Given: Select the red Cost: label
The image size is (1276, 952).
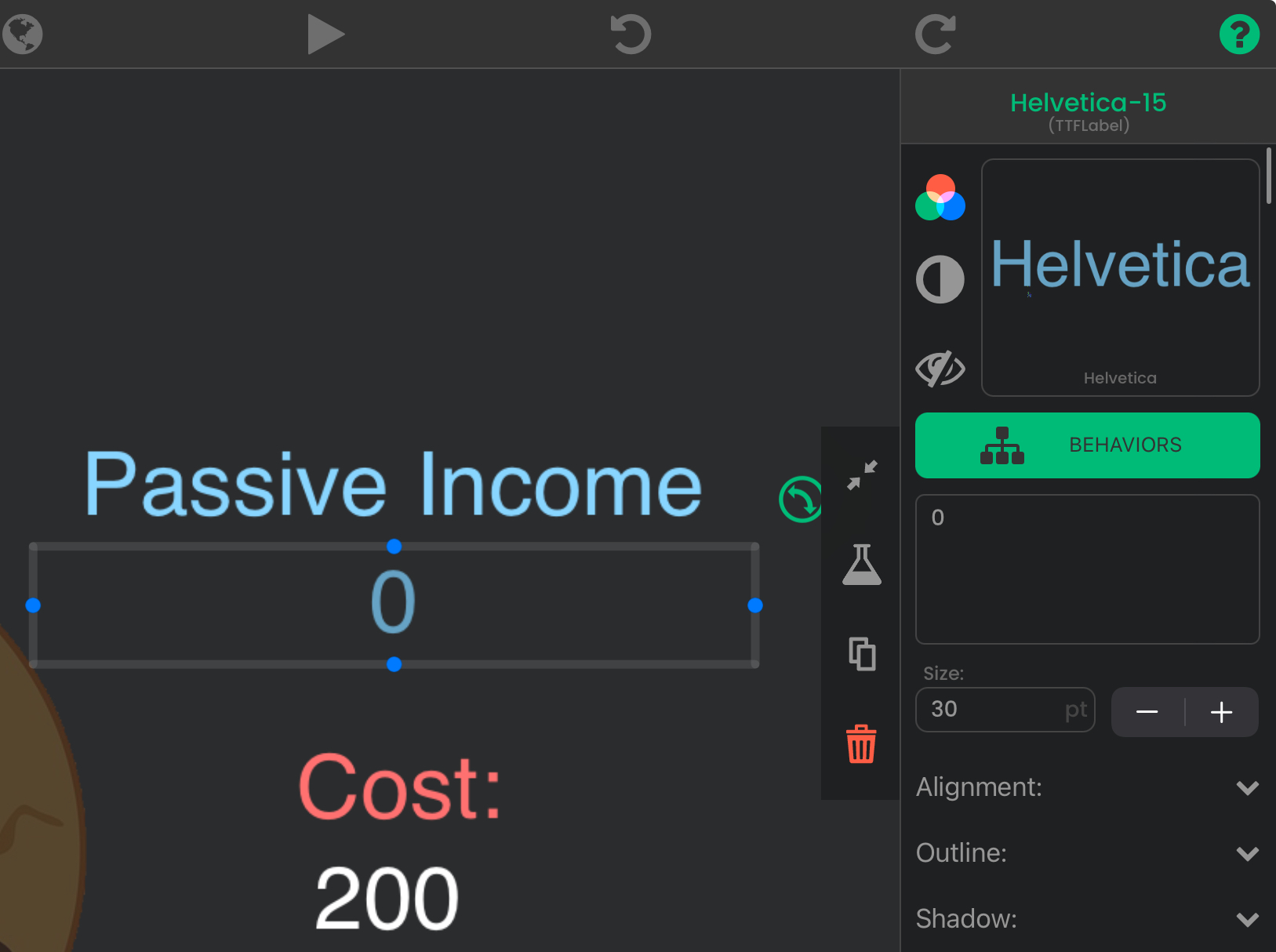Looking at the screenshot, I should (400, 787).
